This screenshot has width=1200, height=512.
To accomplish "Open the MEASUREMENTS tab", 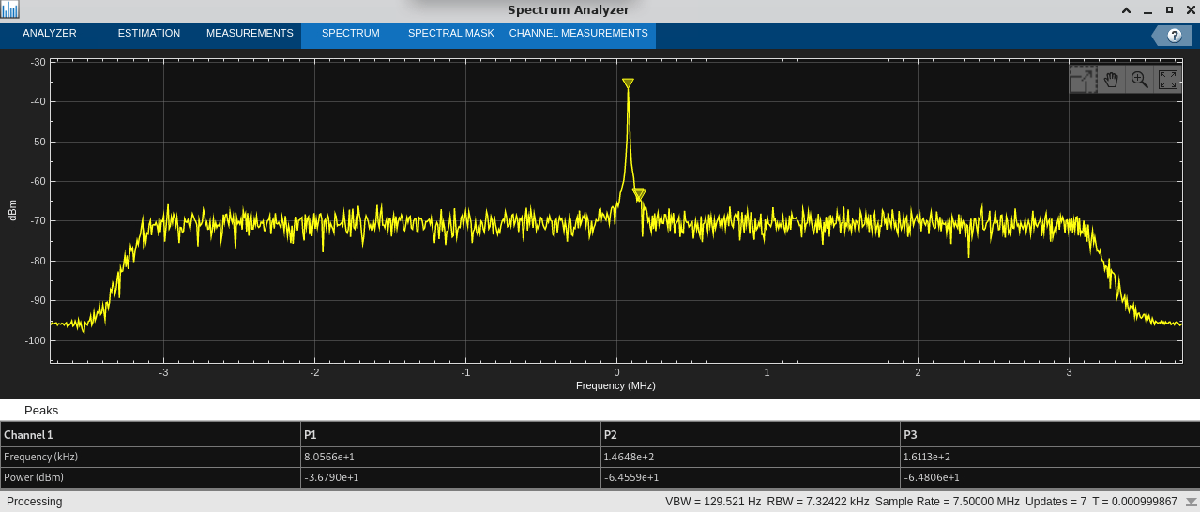I will click(x=250, y=33).
